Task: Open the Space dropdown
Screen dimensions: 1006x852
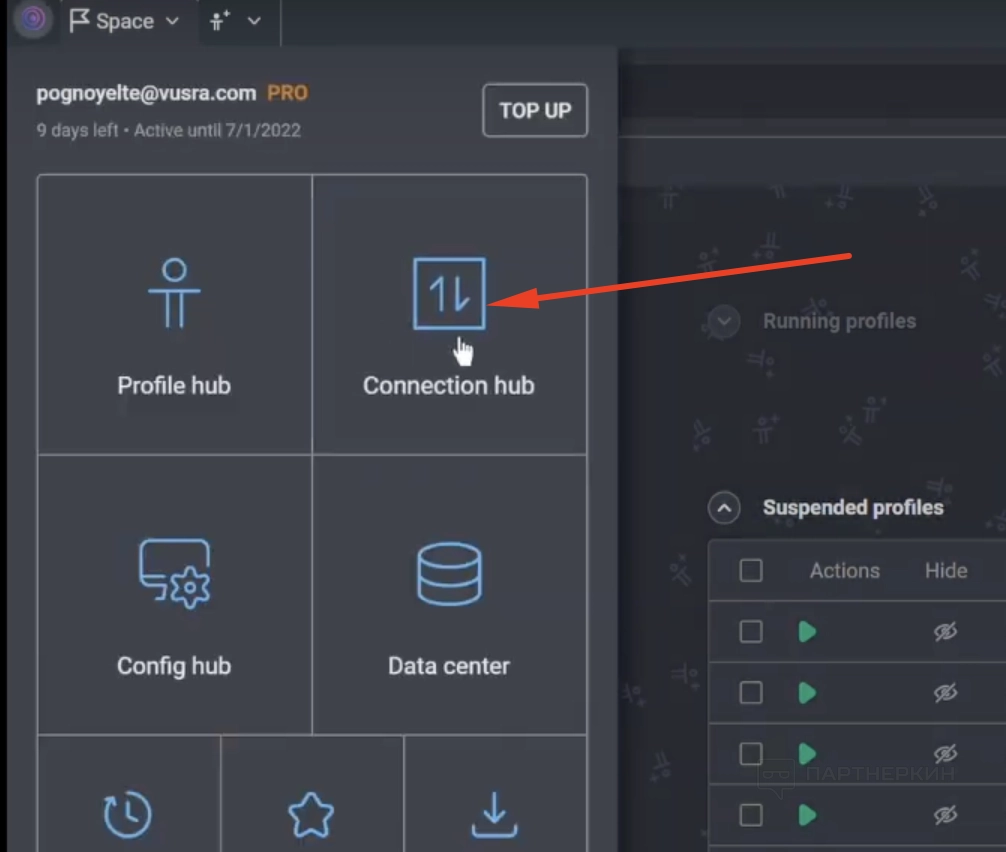Action: (124, 21)
